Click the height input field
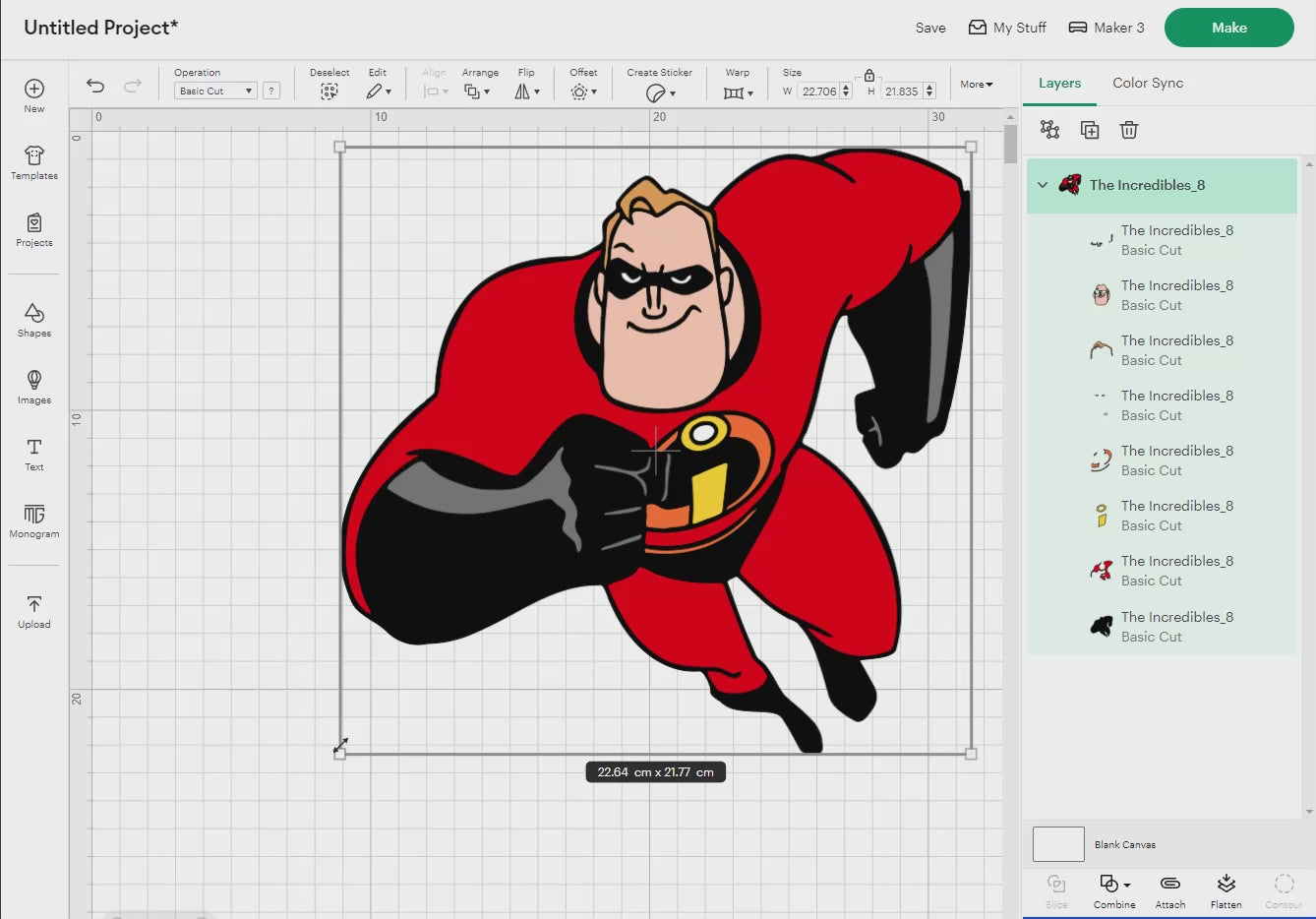Screen dimensions: 1316x919 [901, 92]
